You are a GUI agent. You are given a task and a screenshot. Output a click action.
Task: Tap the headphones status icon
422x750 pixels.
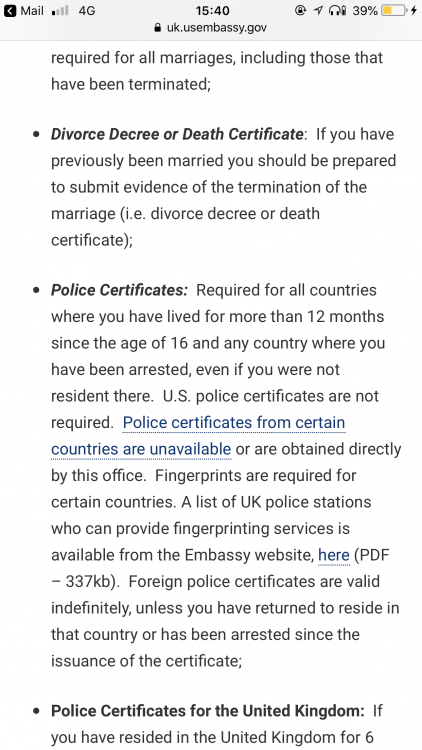click(x=338, y=11)
